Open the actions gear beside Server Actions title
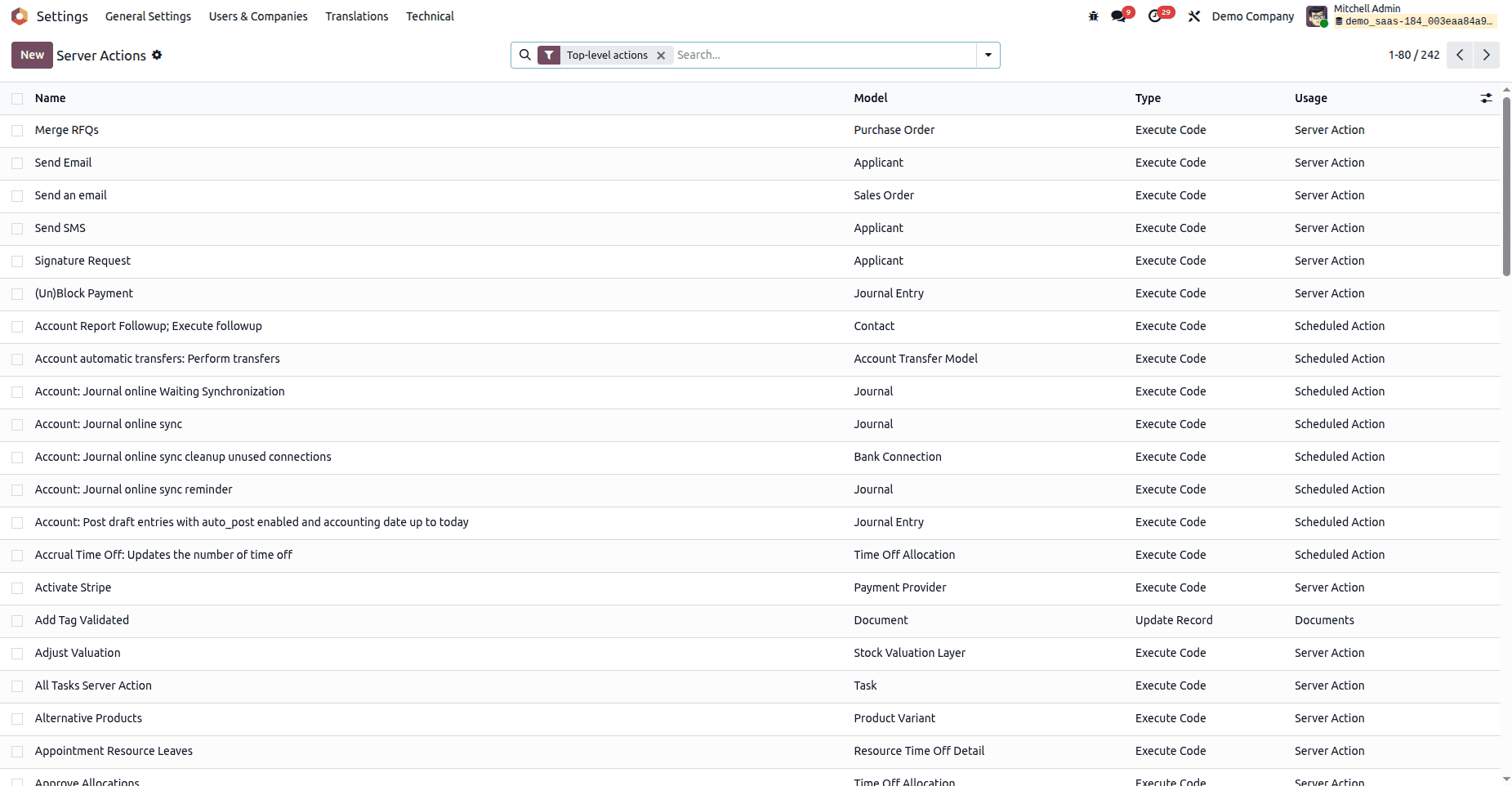Image resolution: width=1512 pixels, height=786 pixels. pos(158,55)
